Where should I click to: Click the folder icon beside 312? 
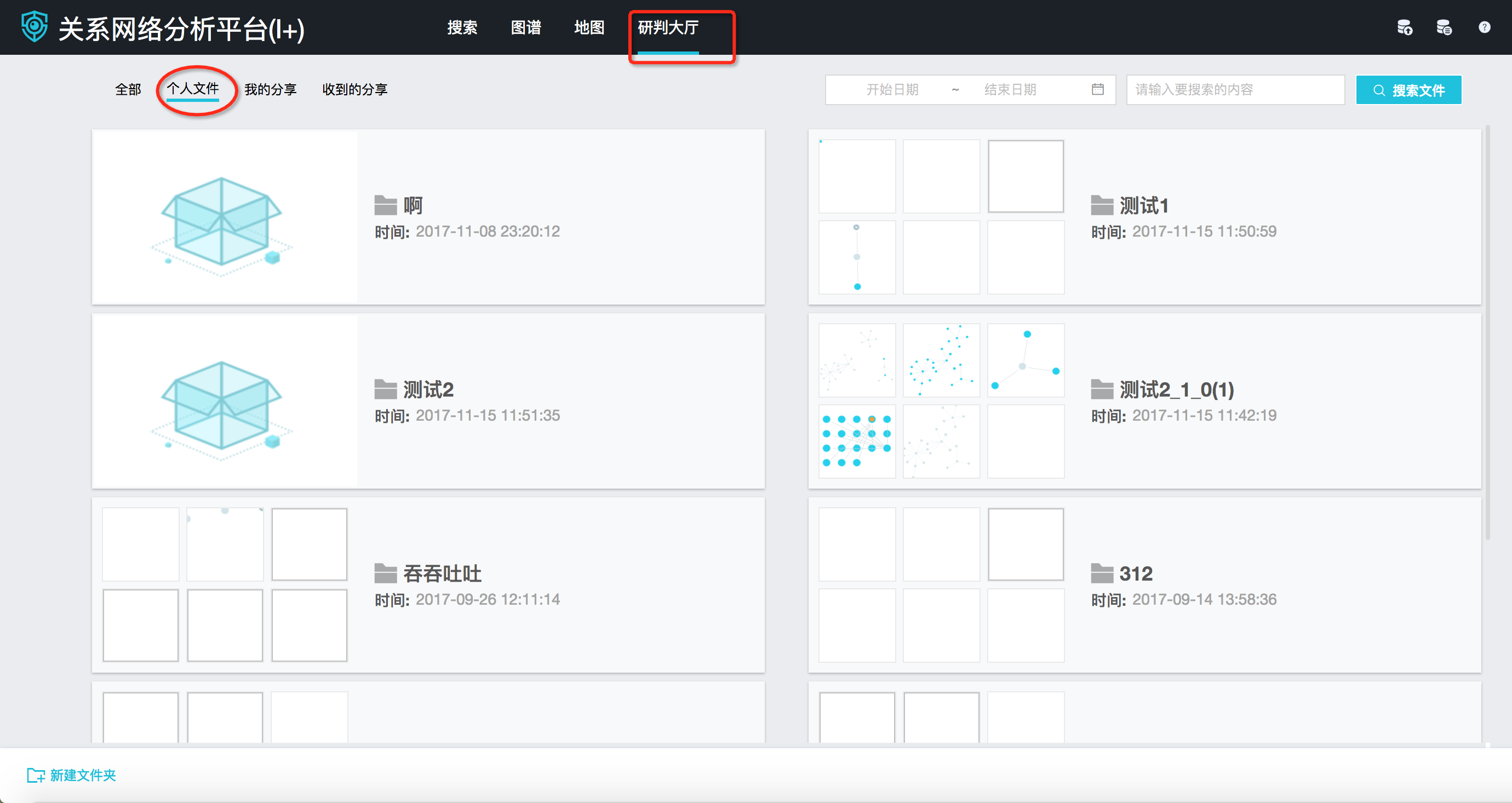[1102, 573]
